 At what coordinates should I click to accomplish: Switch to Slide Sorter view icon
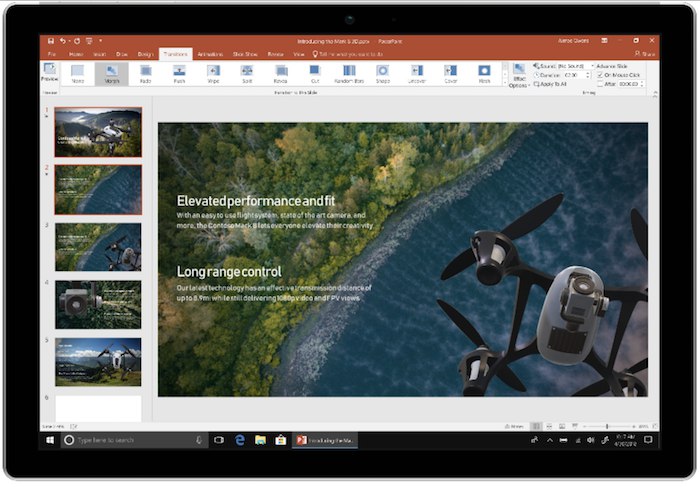point(550,426)
